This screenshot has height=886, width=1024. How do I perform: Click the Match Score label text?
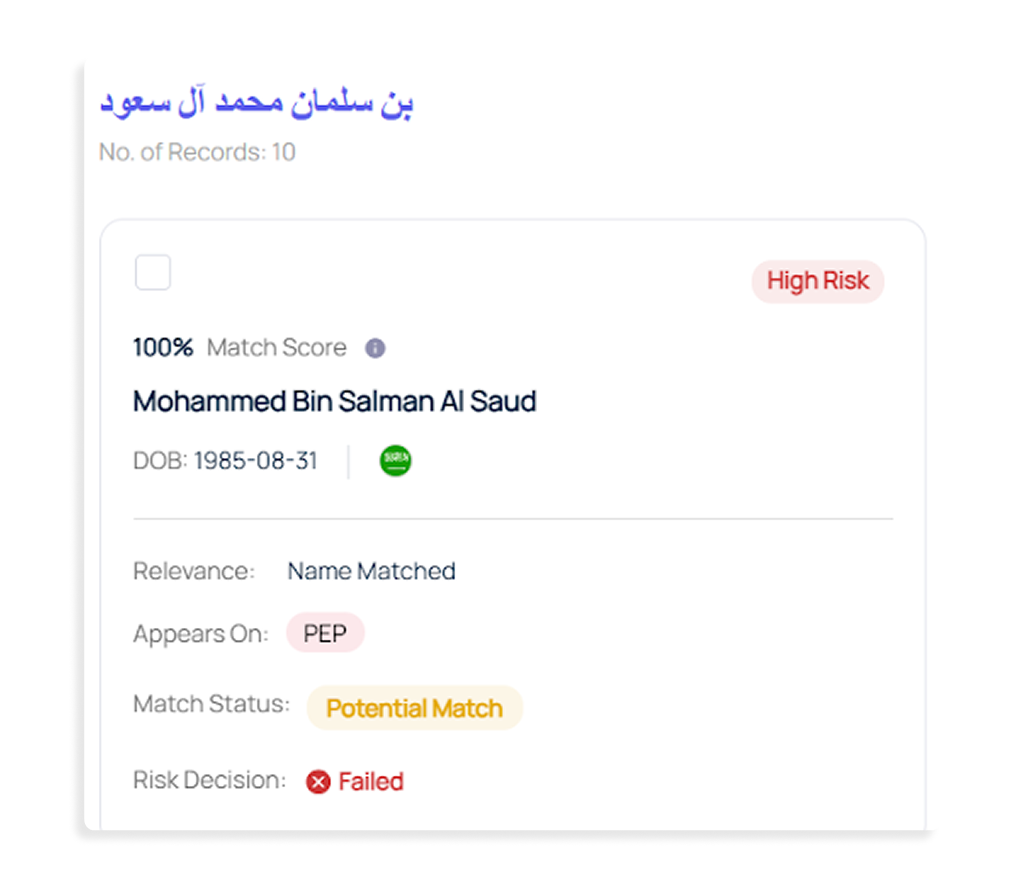pyautogui.click(x=277, y=348)
